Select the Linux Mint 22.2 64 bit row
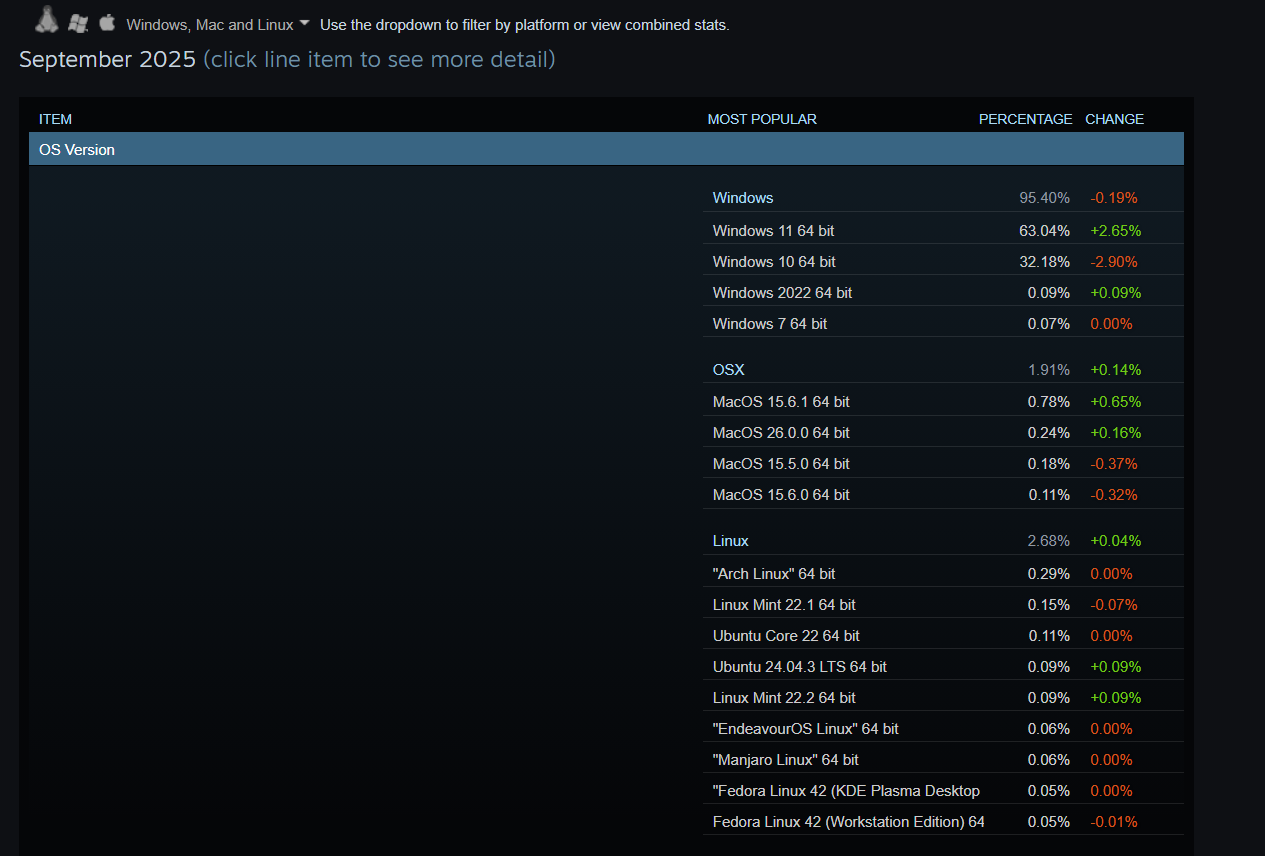The width and height of the screenshot is (1265, 856). (943, 697)
